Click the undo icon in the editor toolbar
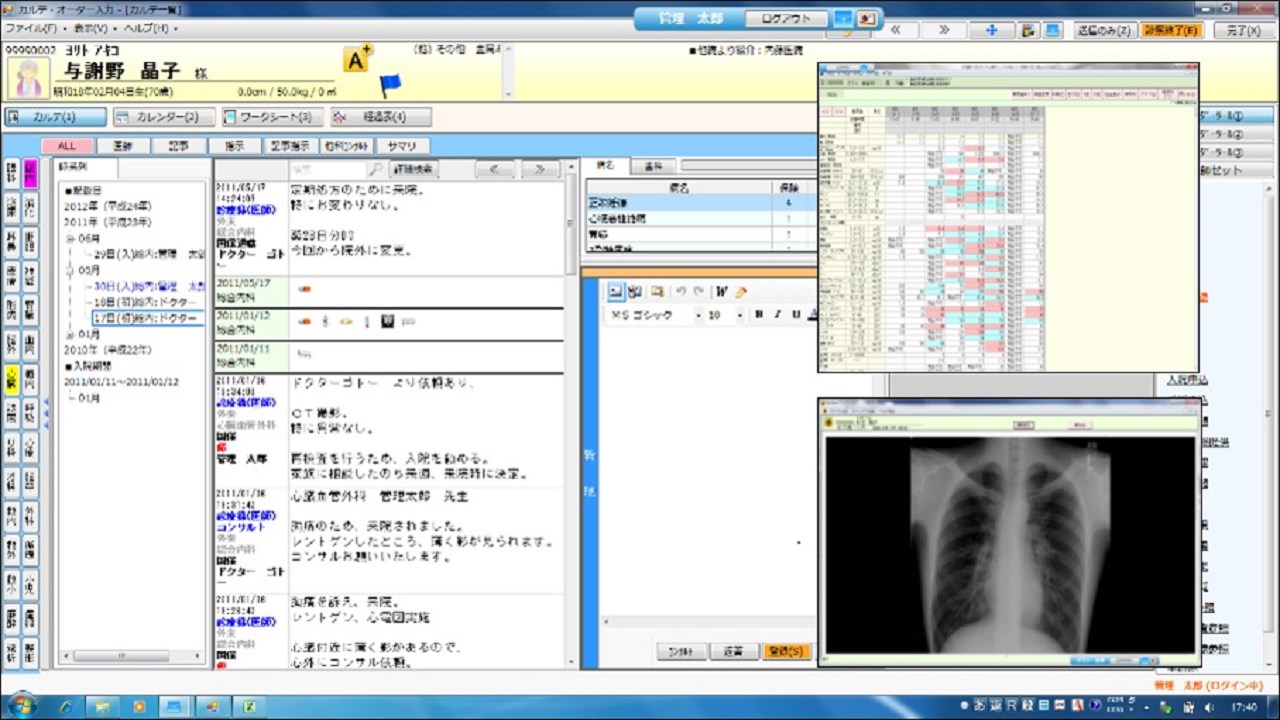Image resolution: width=1280 pixels, height=720 pixels. click(680, 292)
